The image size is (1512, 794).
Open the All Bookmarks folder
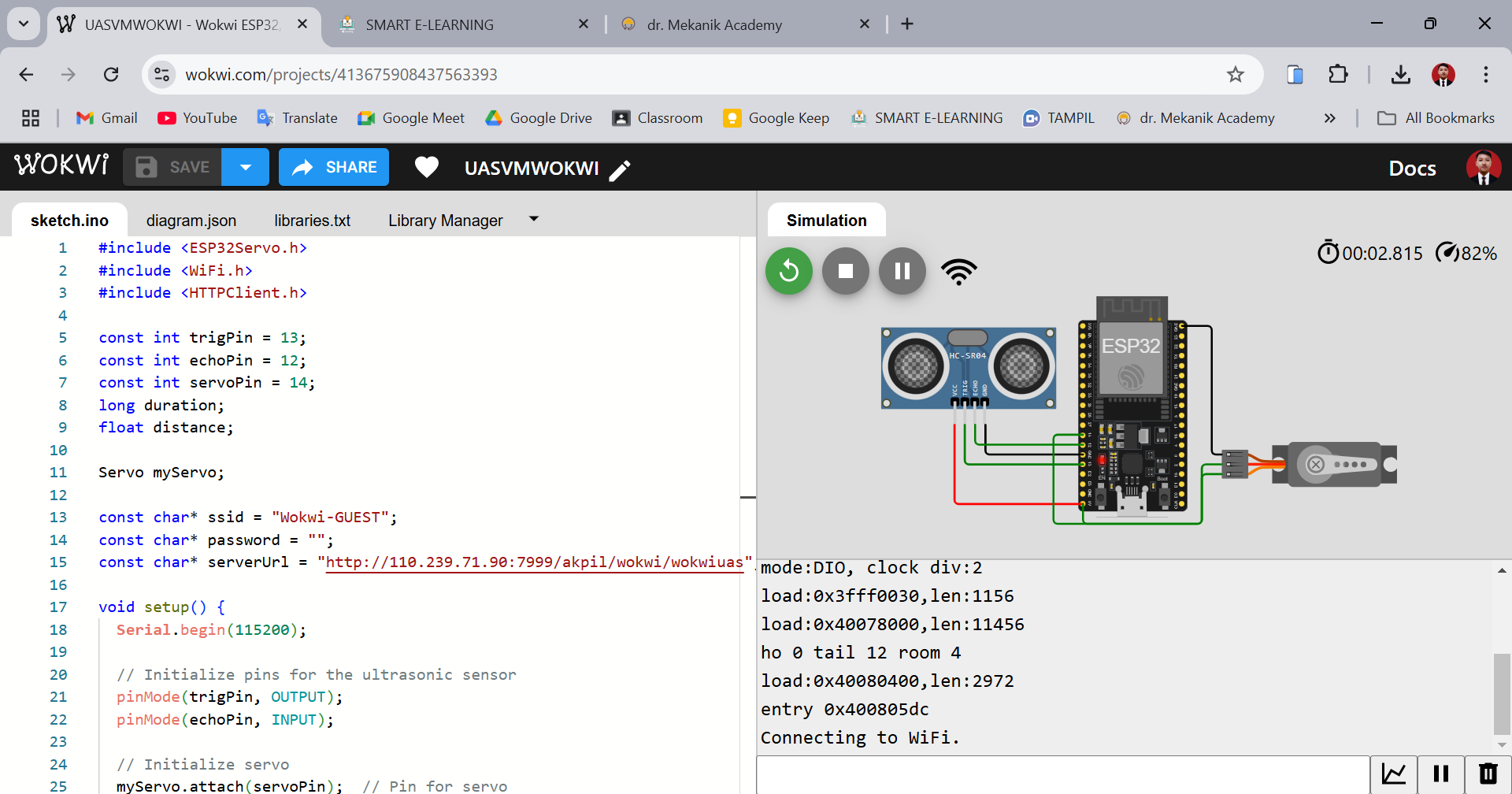coord(1436,118)
